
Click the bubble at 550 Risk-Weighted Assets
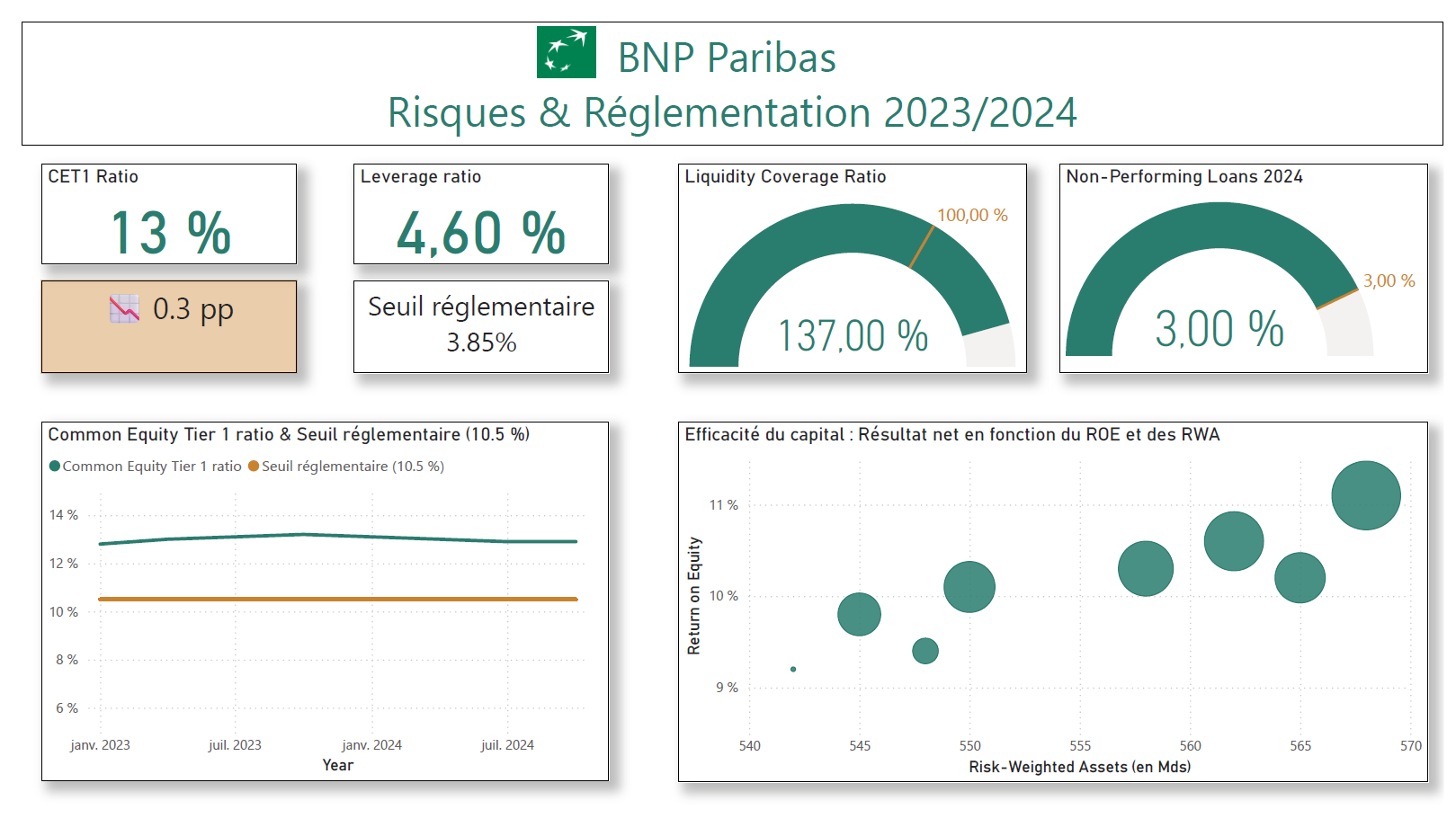tap(969, 587)
